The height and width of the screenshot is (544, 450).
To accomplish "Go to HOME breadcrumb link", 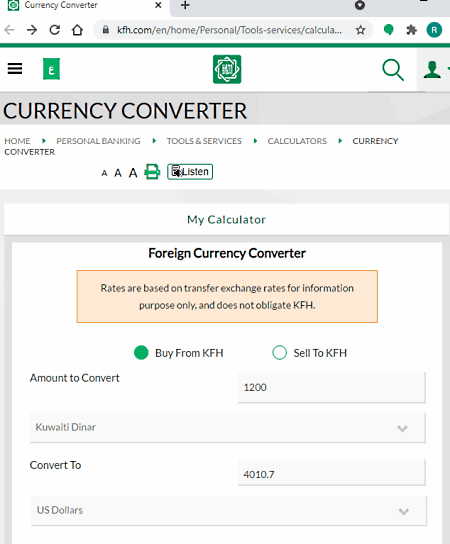I will (17, 141).
